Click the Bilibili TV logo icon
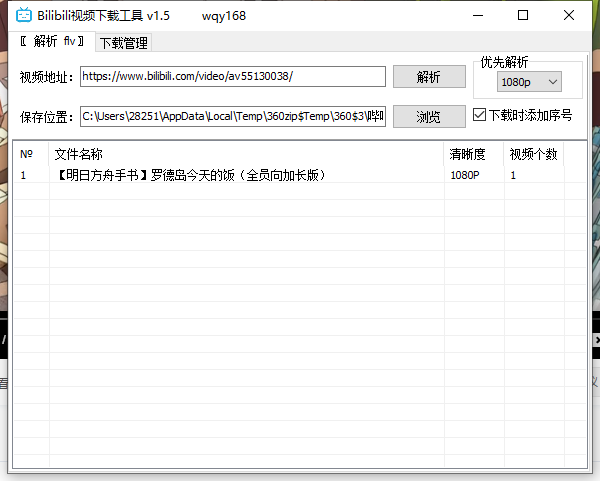The width and height of the screenshot is (600, 481). coord(24,15)
